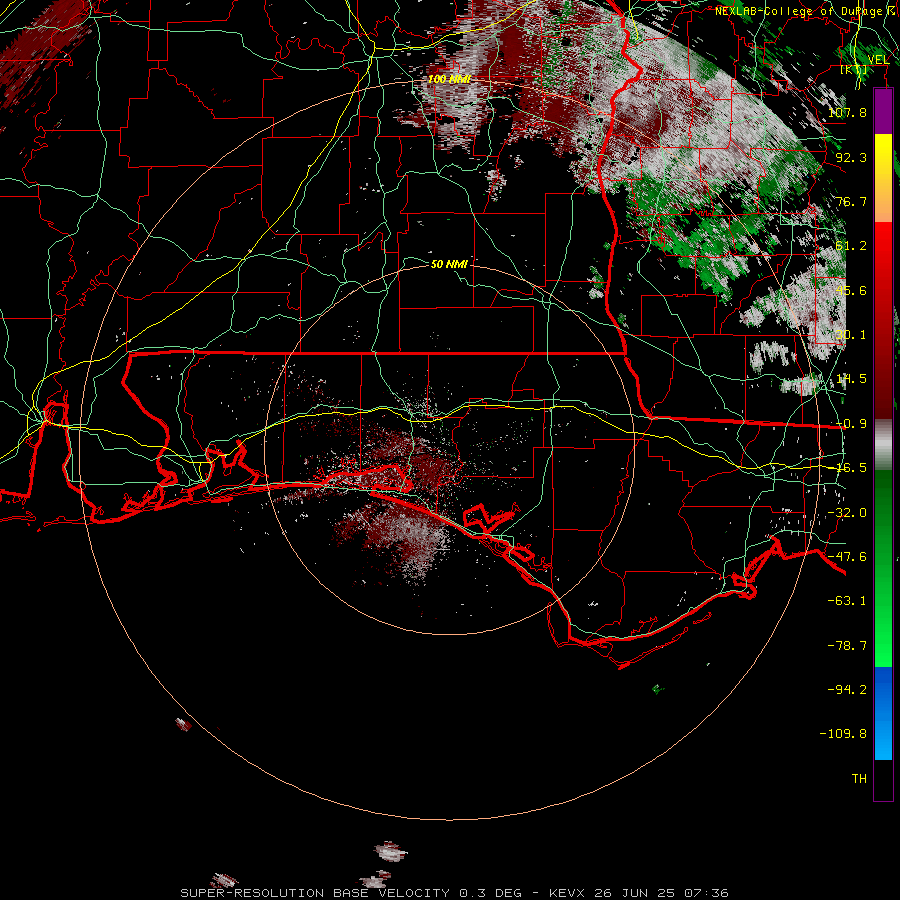This screenshot has height=900, width=900.
Task: Click the TH label at the scale bottom
Action: [859, 779]
